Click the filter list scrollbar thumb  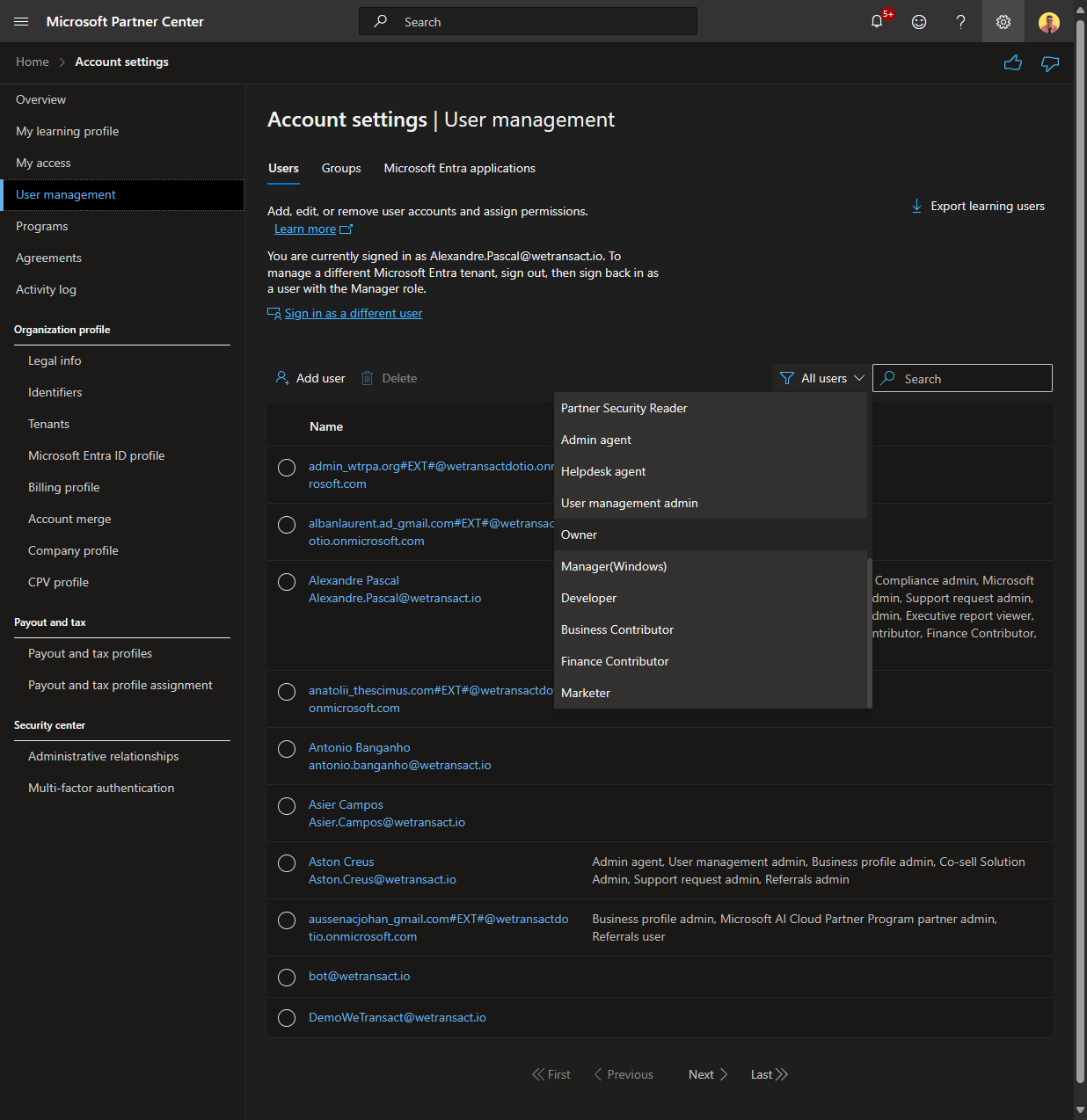click(870, 633)
